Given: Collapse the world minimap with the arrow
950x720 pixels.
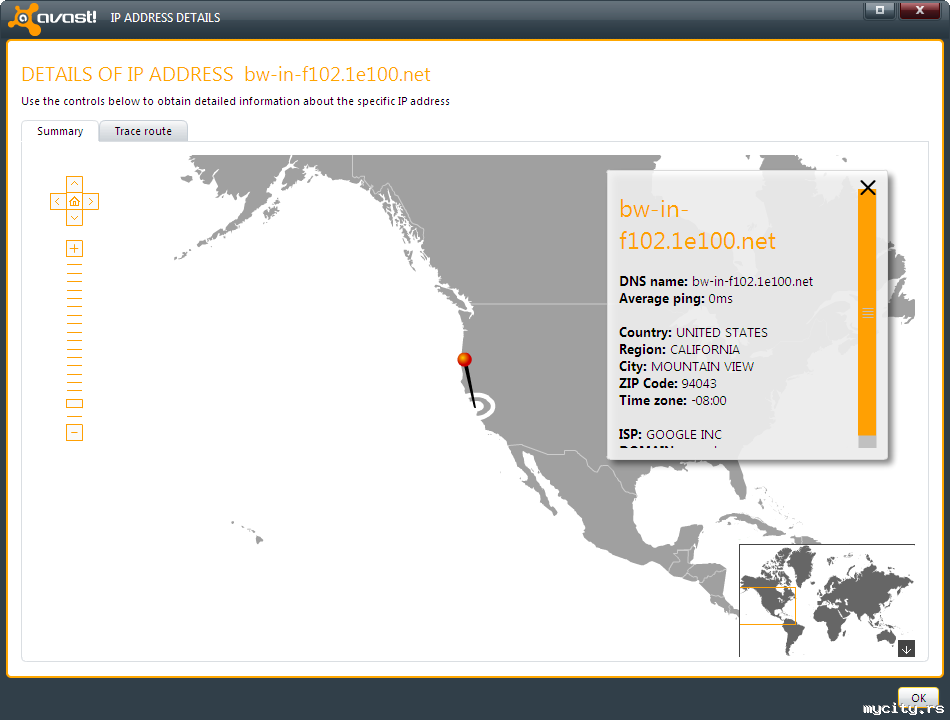Looking at the screenshot, I should coord(906,649).
